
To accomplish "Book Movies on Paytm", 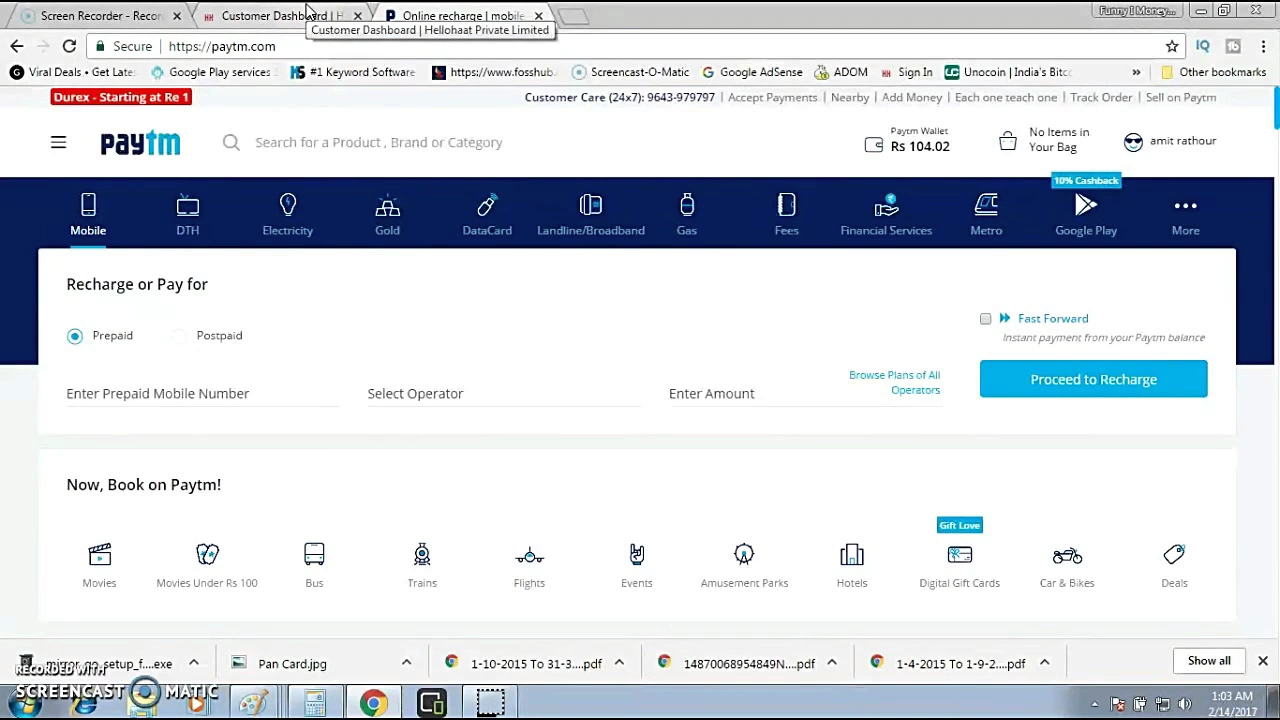I will point(99,565).
